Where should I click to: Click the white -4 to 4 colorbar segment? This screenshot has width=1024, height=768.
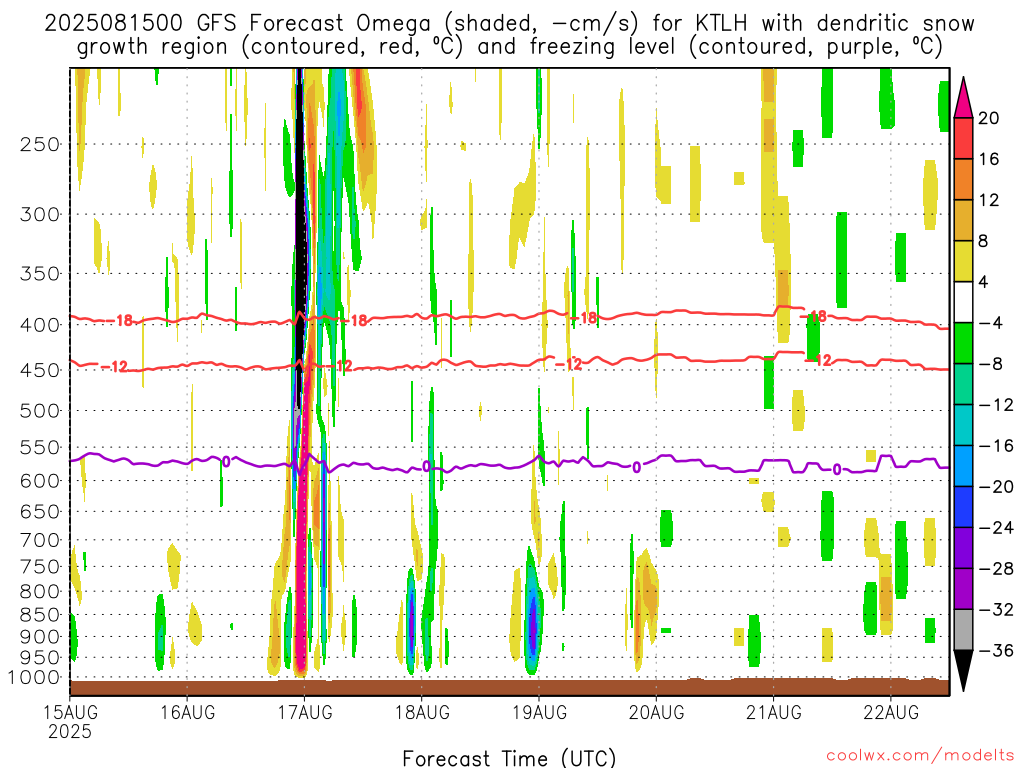pos(963,302)
